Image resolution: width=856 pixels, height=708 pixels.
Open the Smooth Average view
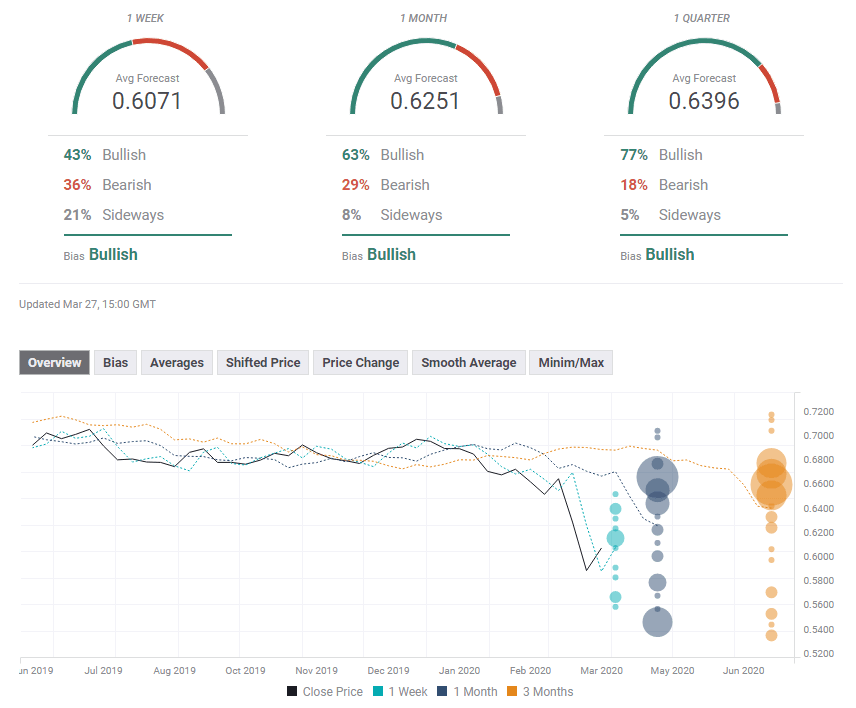click(x=468, y=362)
